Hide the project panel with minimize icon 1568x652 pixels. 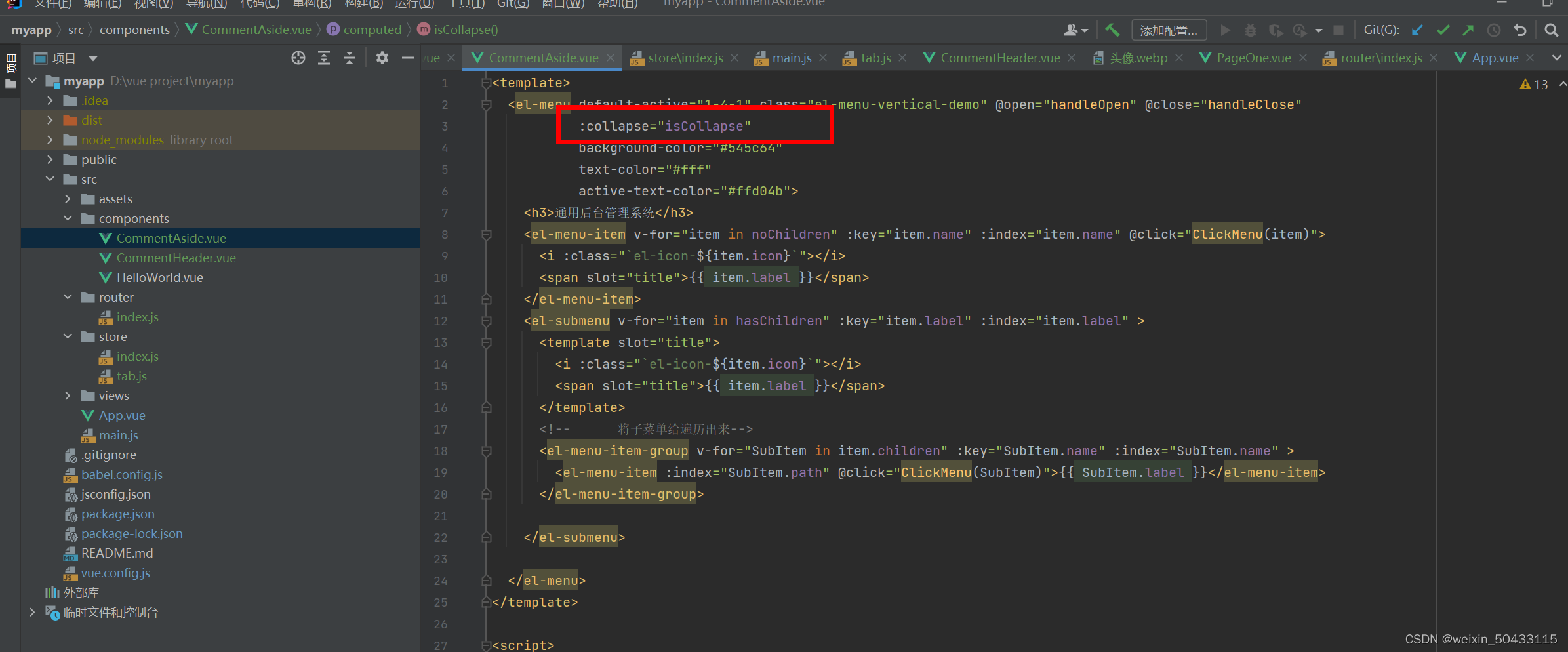coord(407,58)
